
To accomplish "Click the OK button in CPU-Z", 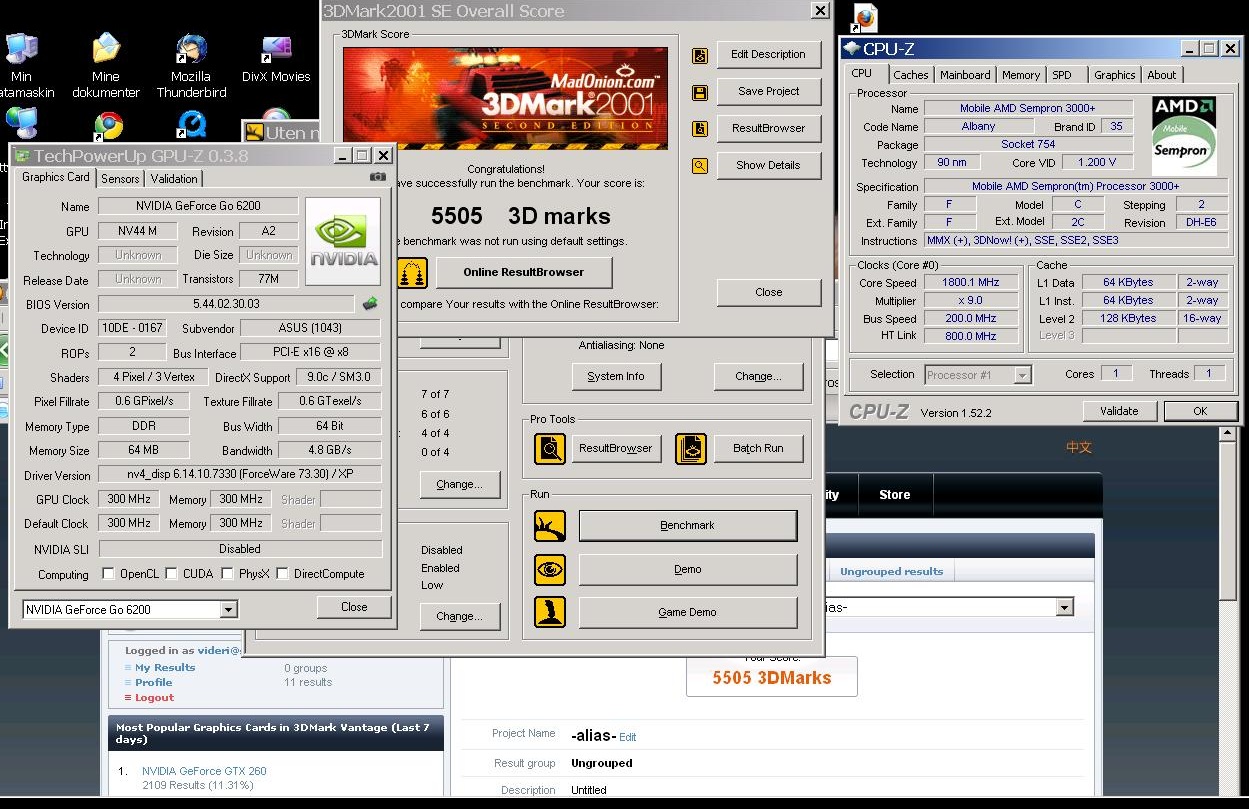I will pos(1200,411).
